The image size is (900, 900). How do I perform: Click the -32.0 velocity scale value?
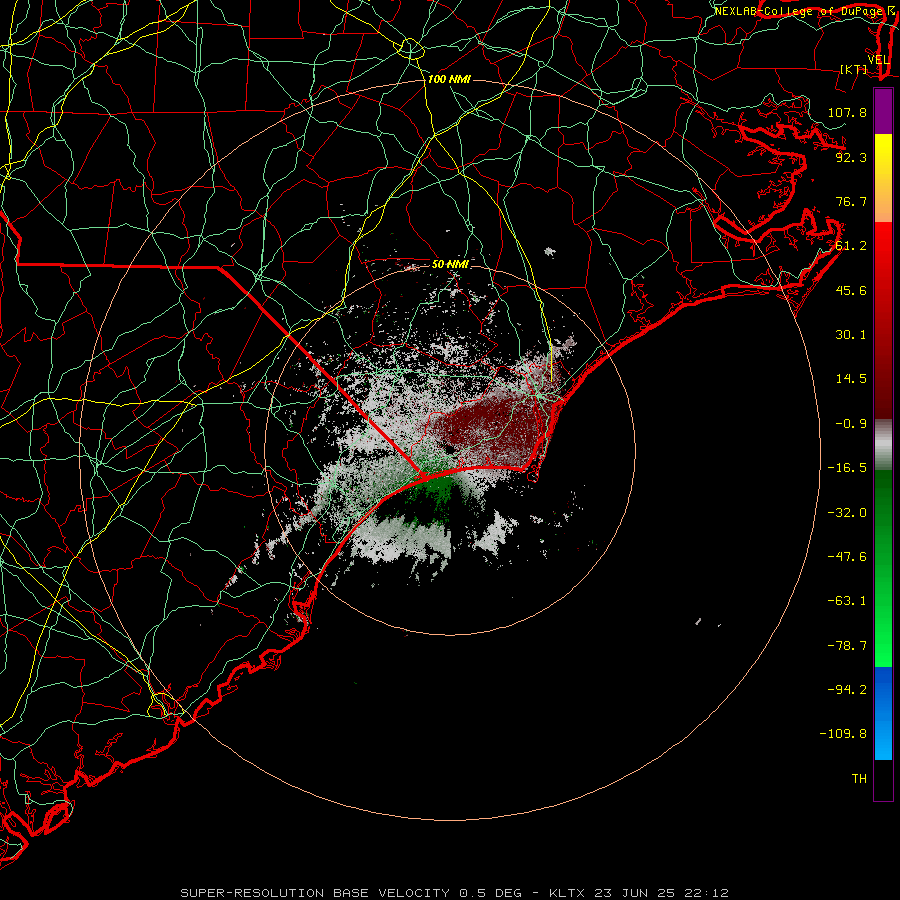(x=847, y=513)
